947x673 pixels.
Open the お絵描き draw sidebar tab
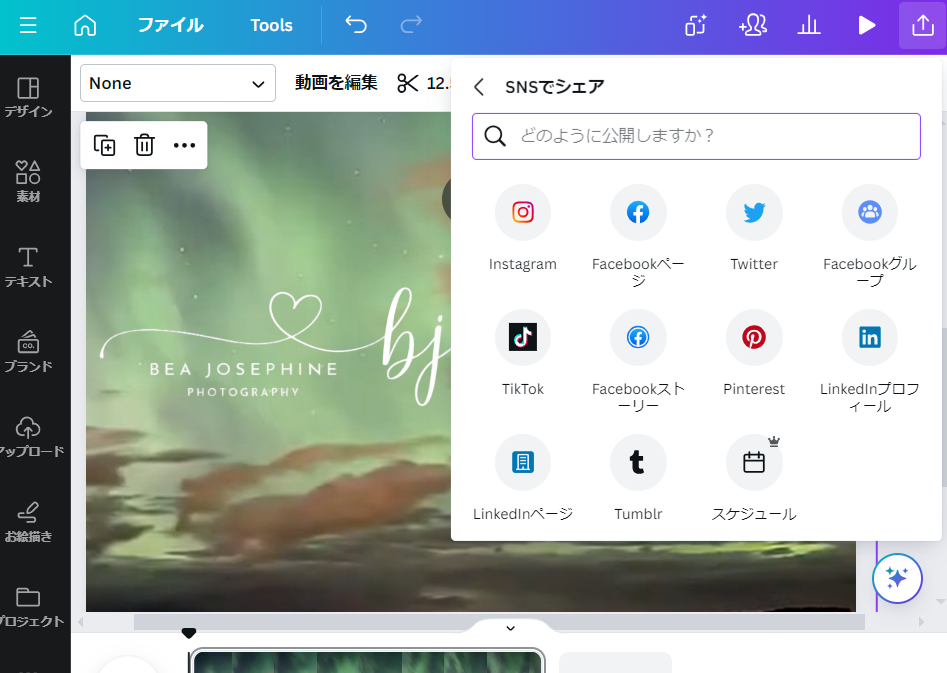click(x=28, y=522)
